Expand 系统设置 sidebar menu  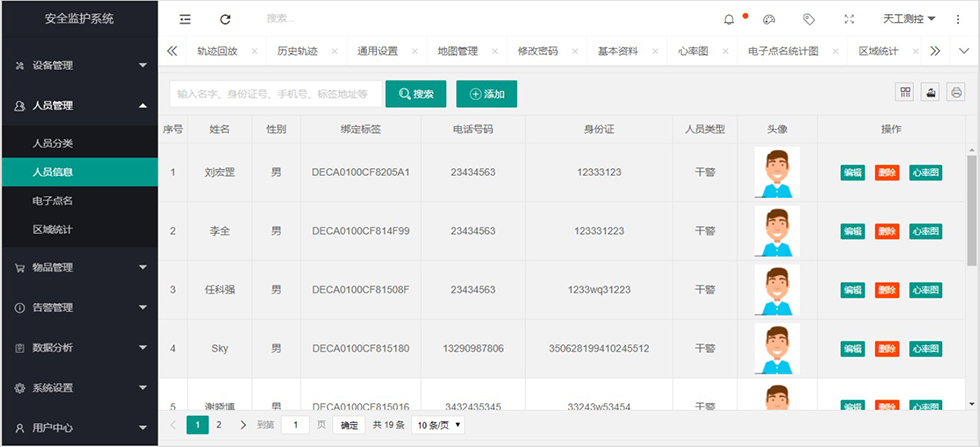click(79, 388)
